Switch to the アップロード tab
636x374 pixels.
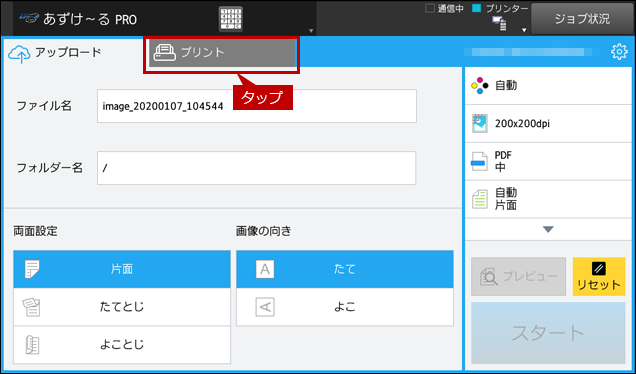click(55, 53)
